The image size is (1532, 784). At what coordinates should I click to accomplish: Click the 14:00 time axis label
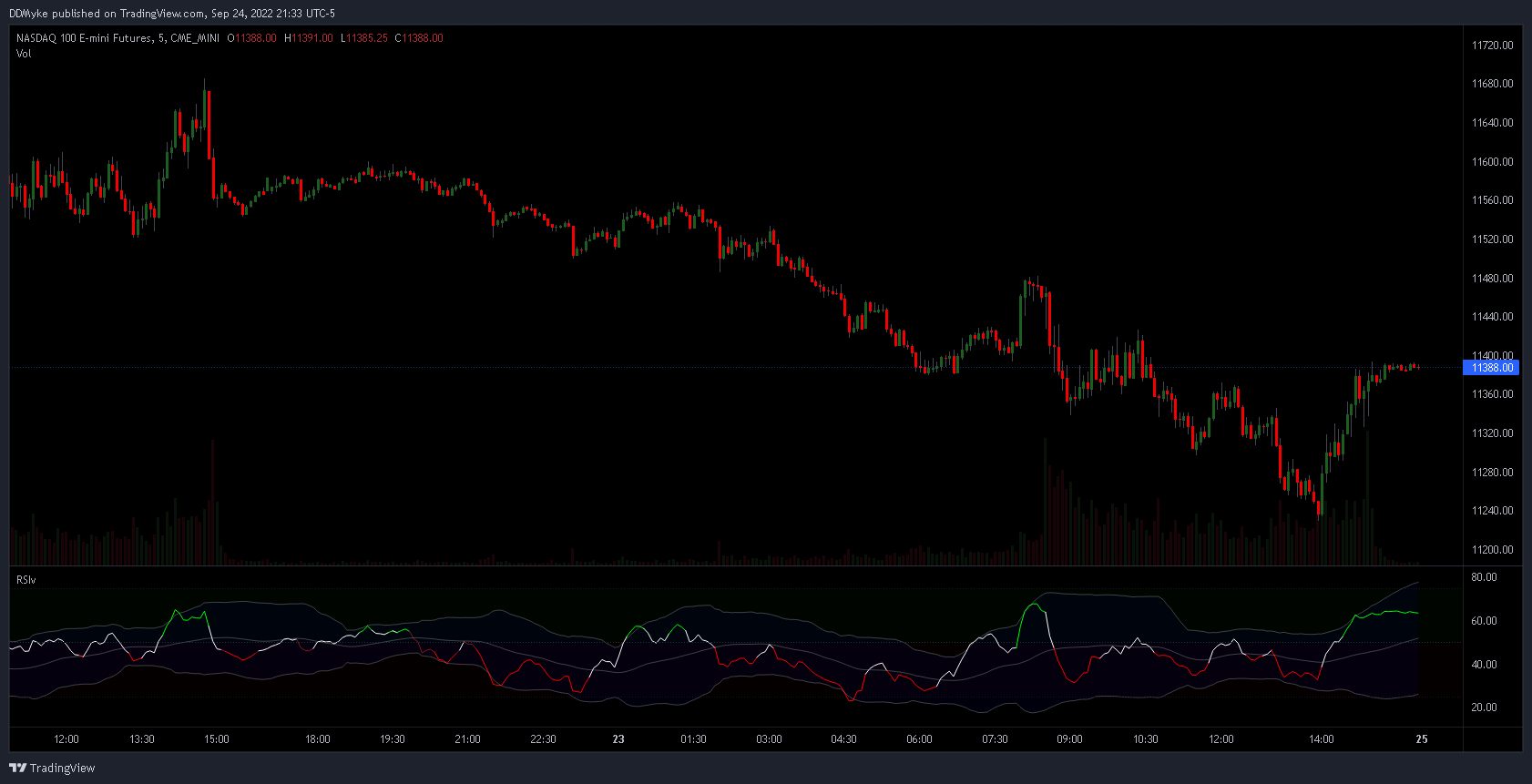(1322, 739)
